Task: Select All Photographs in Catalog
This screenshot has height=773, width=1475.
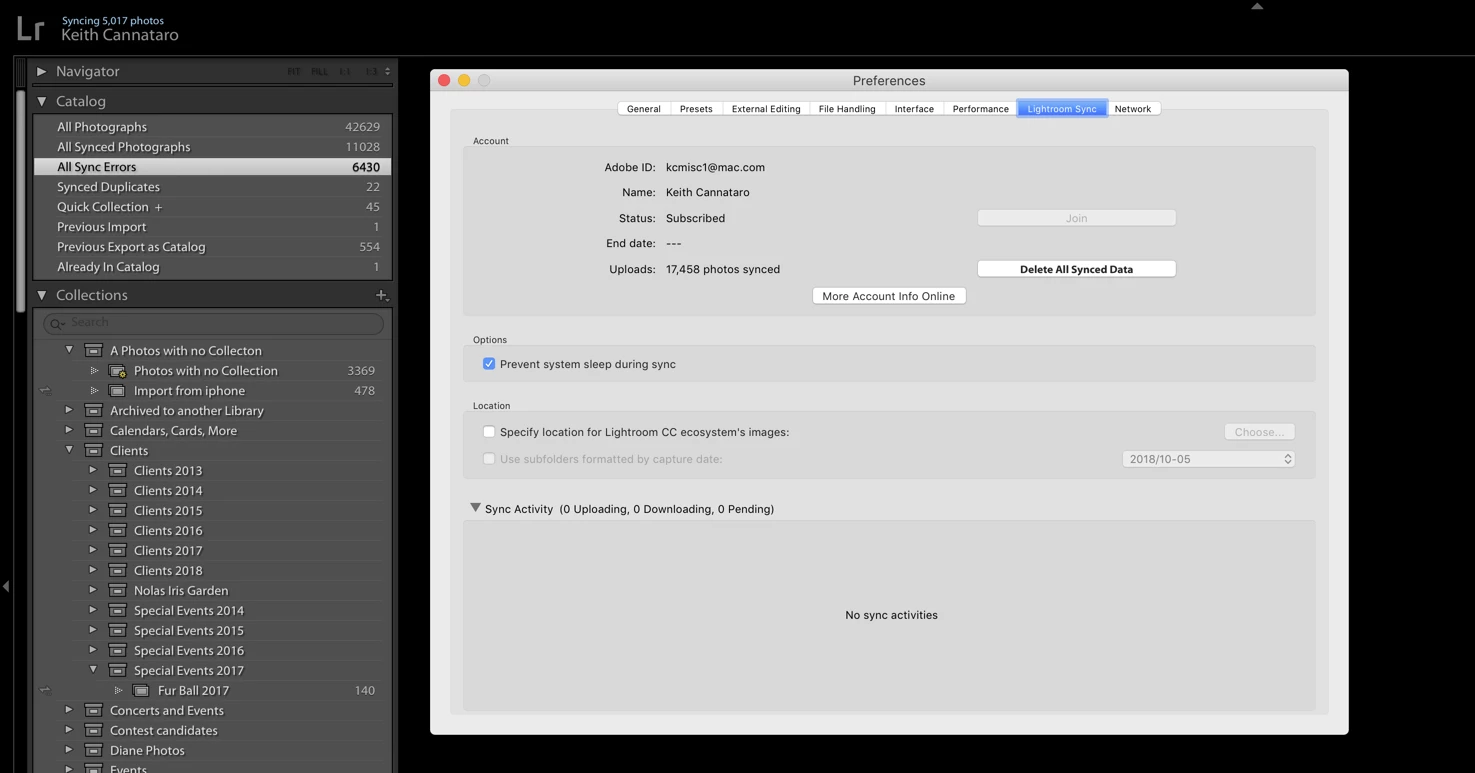Action: tap(212, 127)
